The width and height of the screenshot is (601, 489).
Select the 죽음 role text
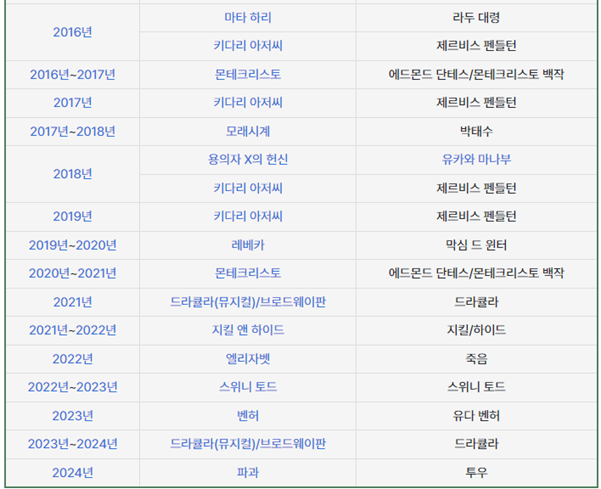click(476, 359)
